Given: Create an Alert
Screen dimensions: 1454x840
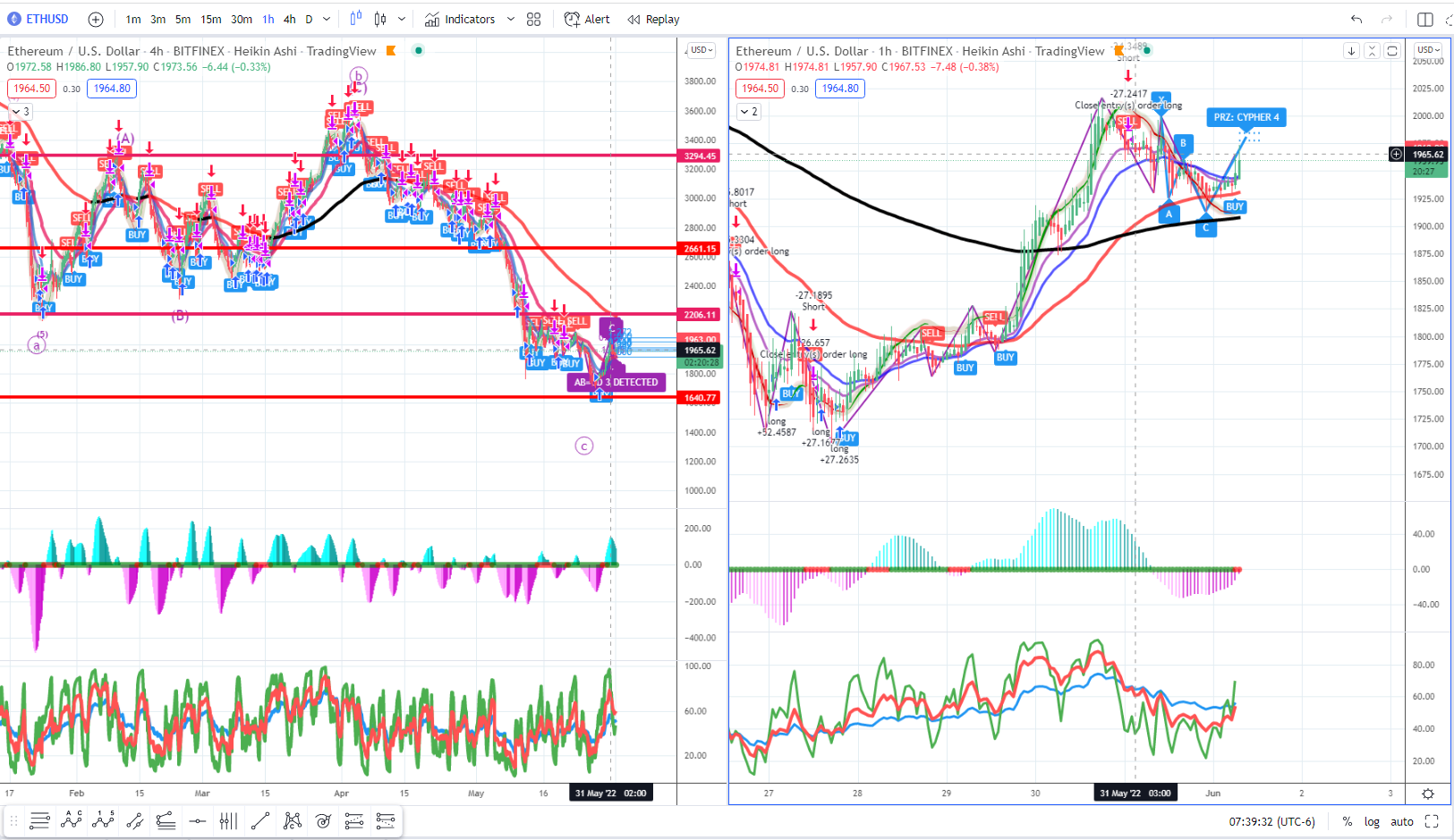Looking at the screenshot, I should pyautogui.click(x=587, y=19).
